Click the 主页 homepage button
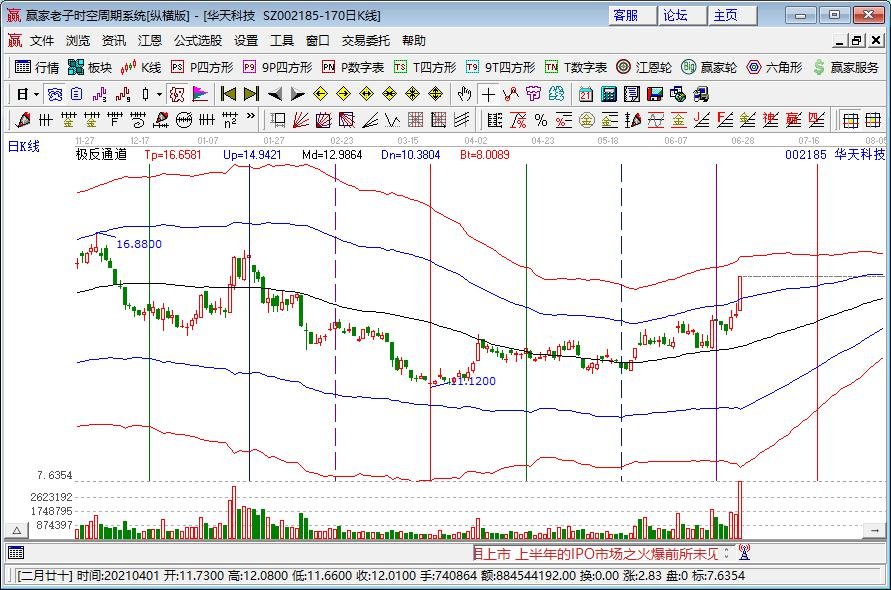 click(x=732, y=15)
